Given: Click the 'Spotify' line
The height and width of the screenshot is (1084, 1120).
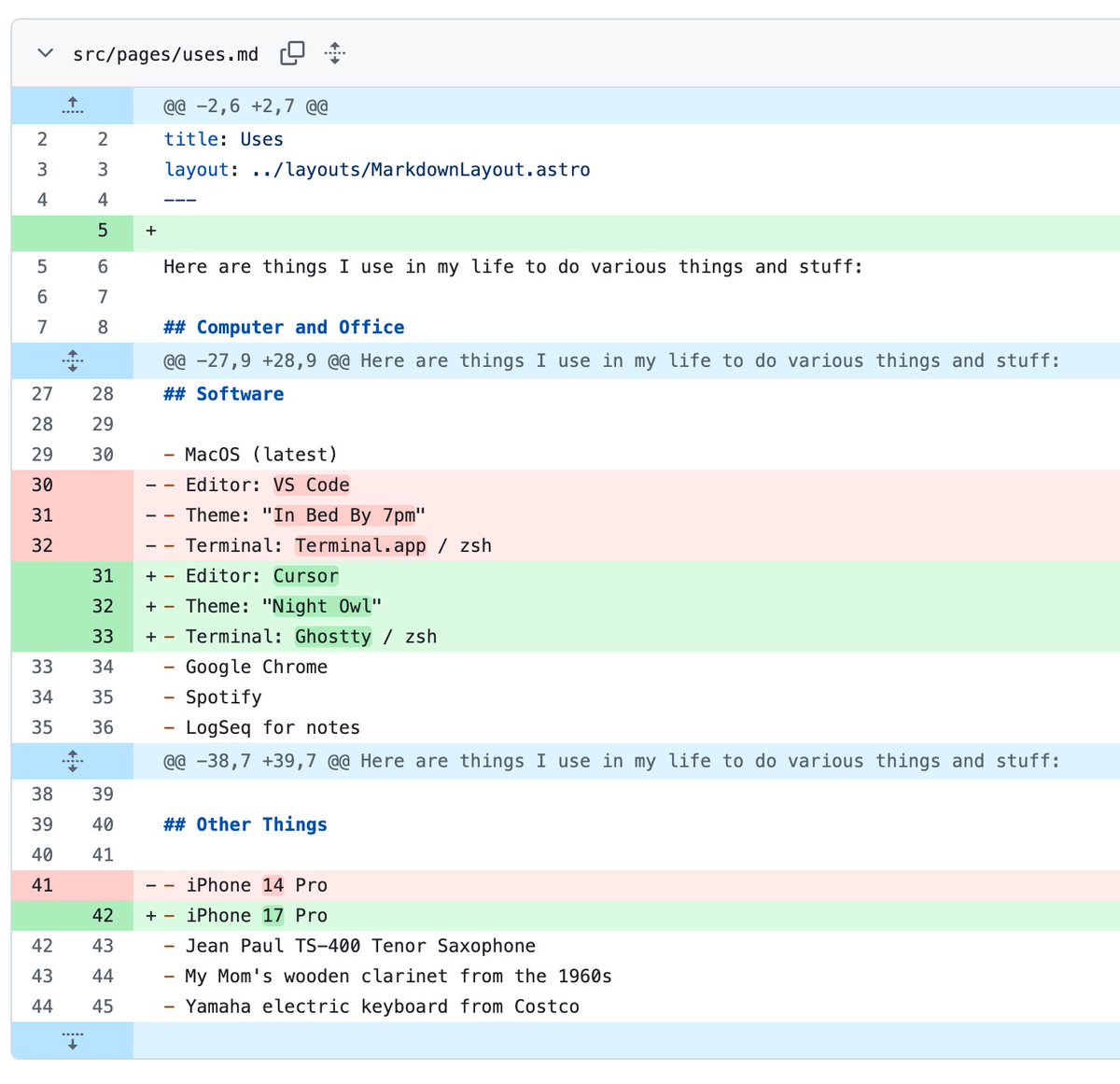Looking at the screenshot, I should pos(212,697).
